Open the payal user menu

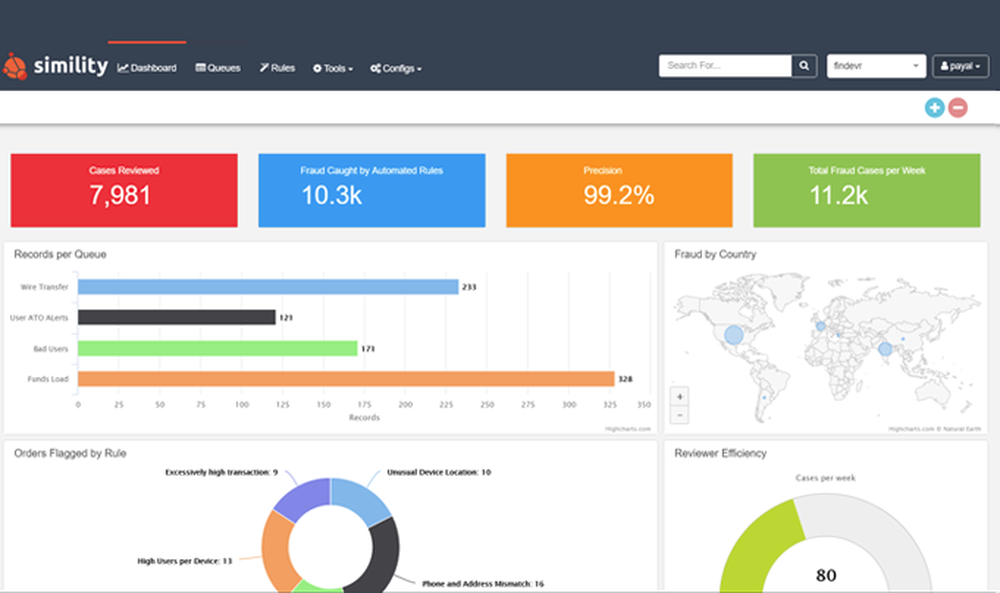tap(960, 66)
